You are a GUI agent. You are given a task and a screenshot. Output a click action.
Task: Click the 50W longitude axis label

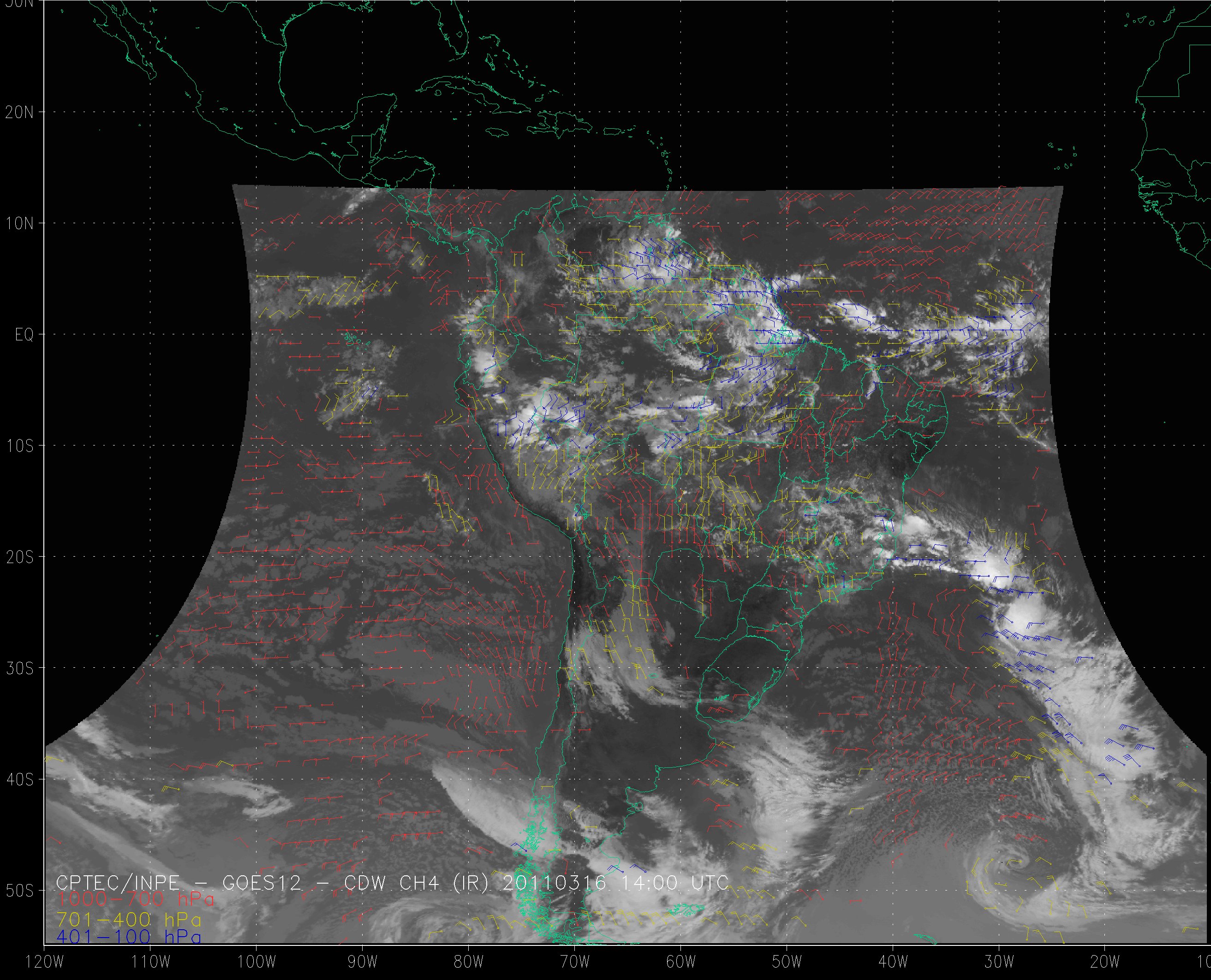787,962
